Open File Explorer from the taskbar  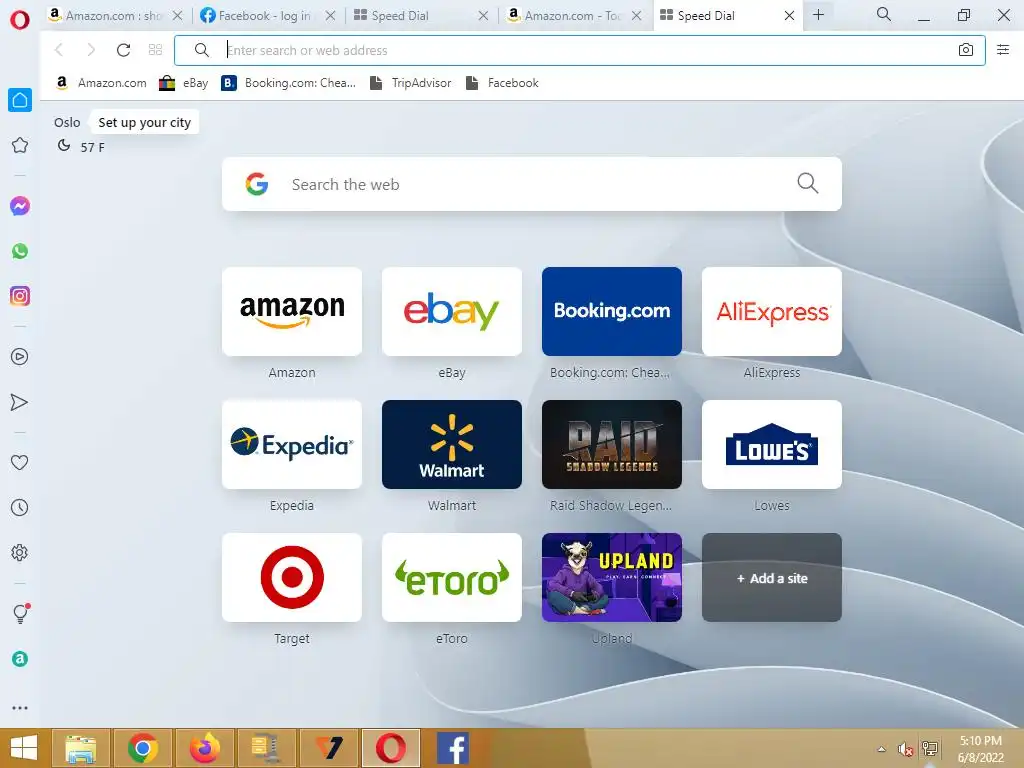click(80, 748)
